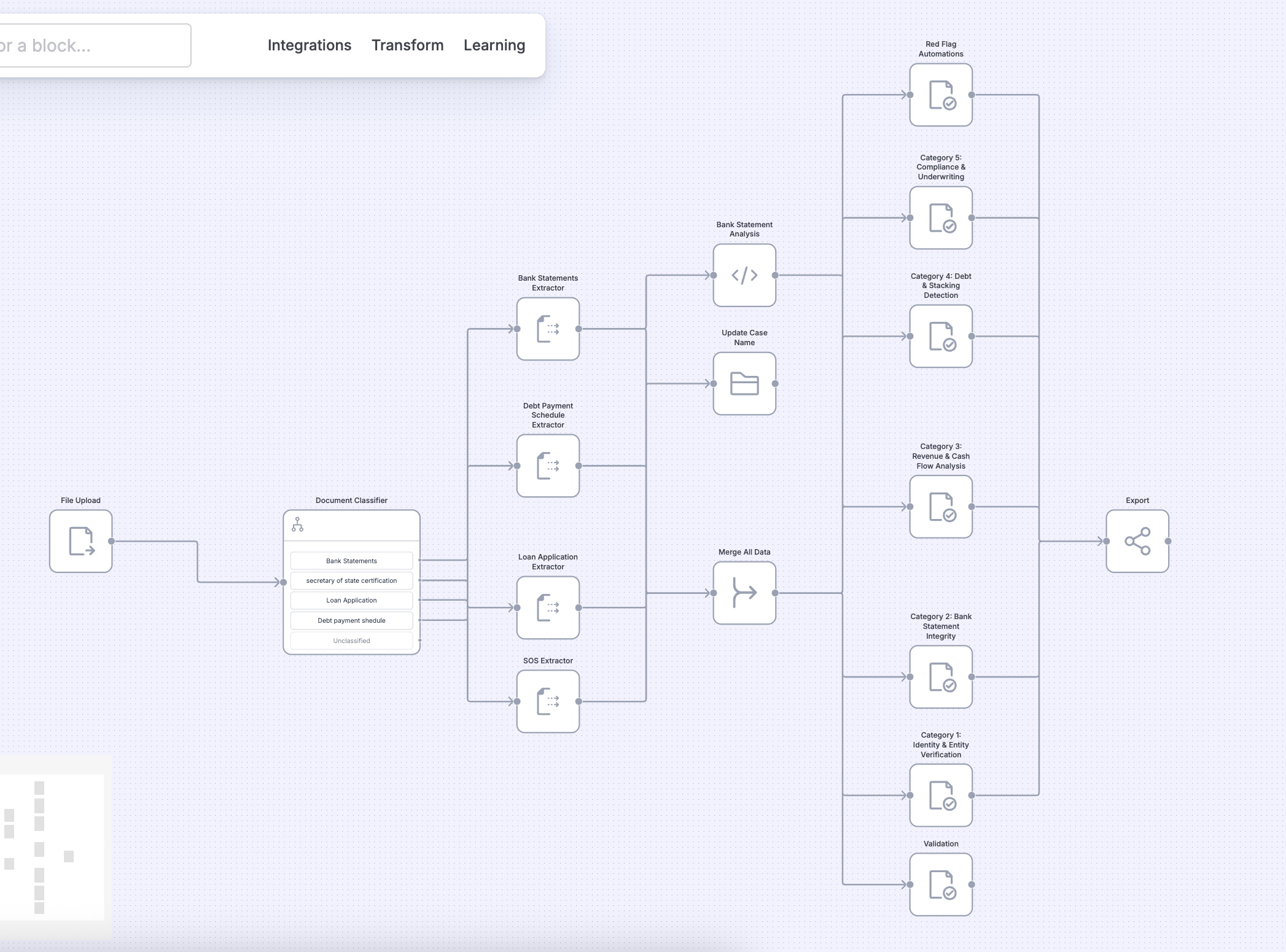Open the Transform menu
This screenshot has height=952, width=1286.
407,45
